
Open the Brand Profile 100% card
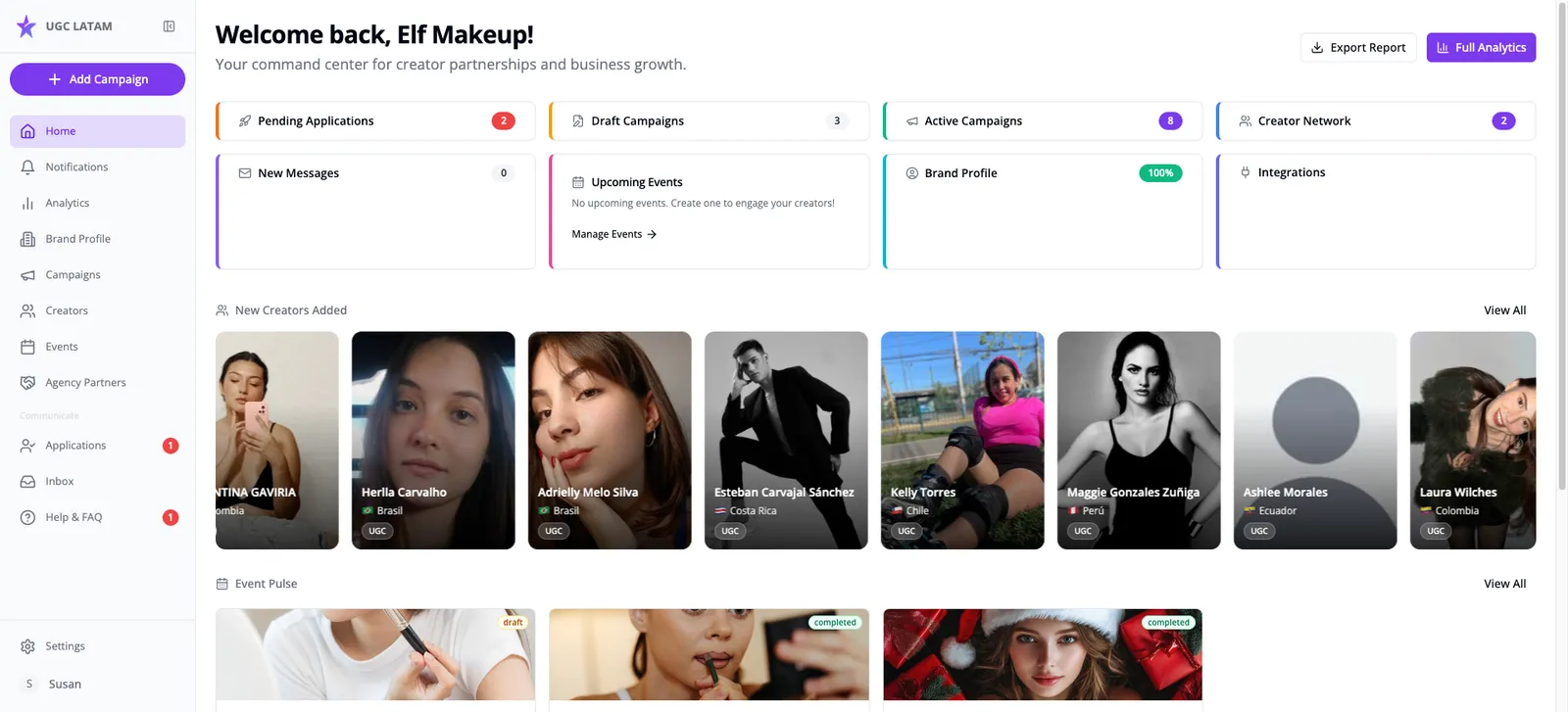click(x=1043, y=212)
